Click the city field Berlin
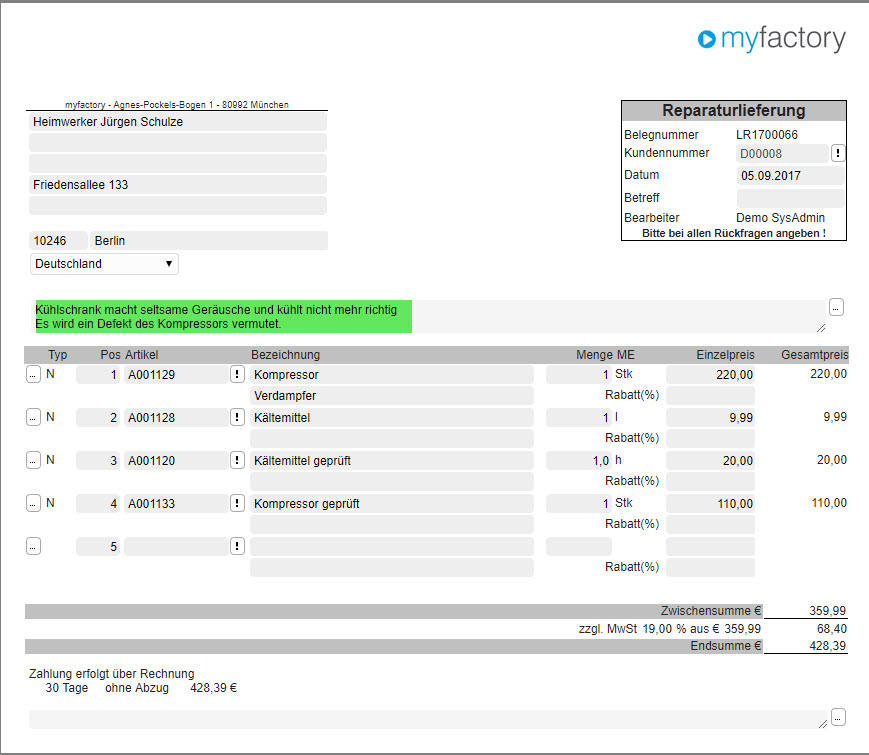869x755 pixels. 209,241
